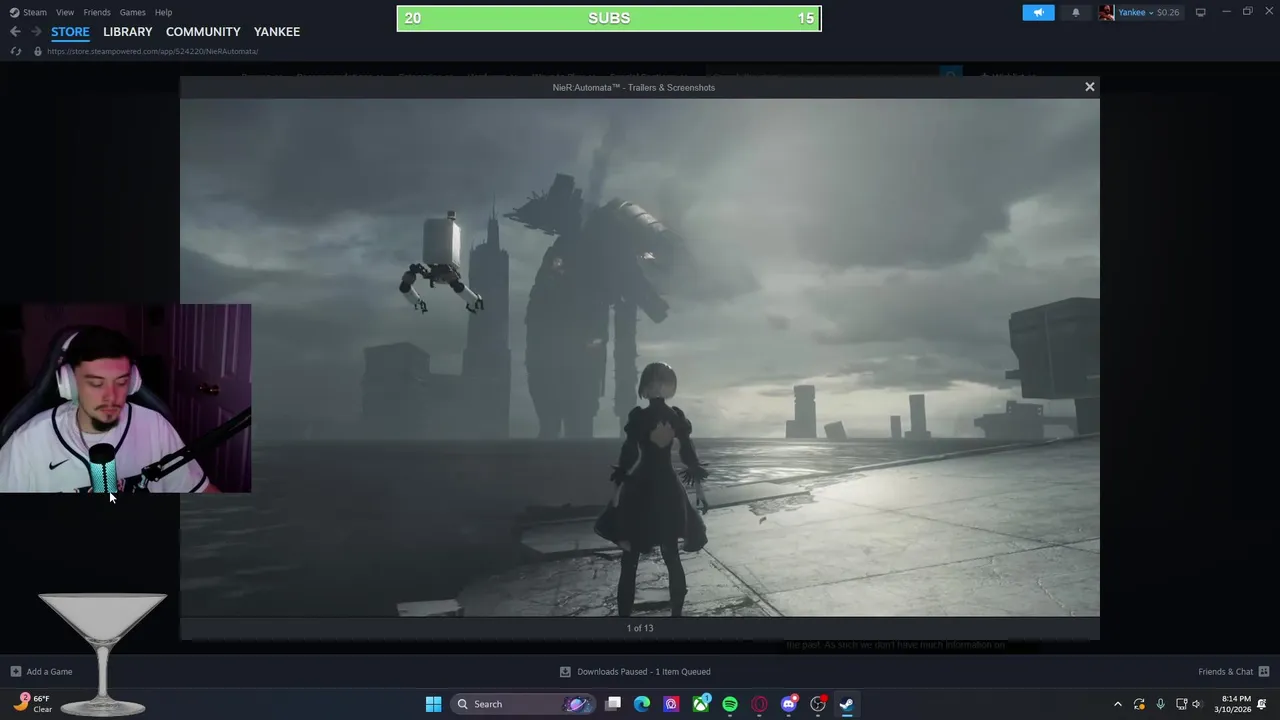Click the NieR:Automata screenshot image
This screenshot has height=720, width=1280.
click(640, 357)
